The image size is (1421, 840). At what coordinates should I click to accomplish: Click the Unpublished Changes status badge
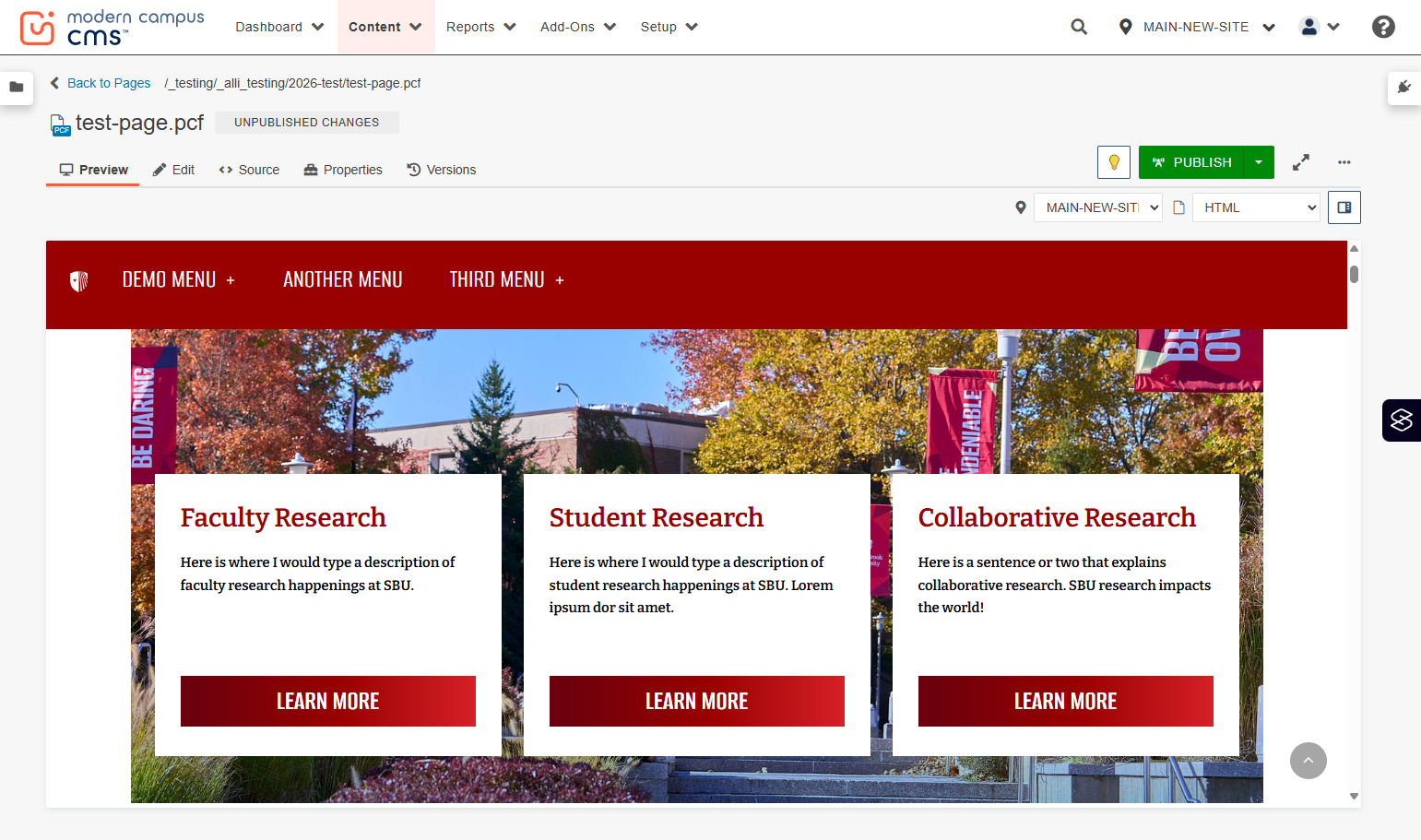(307, 123)
